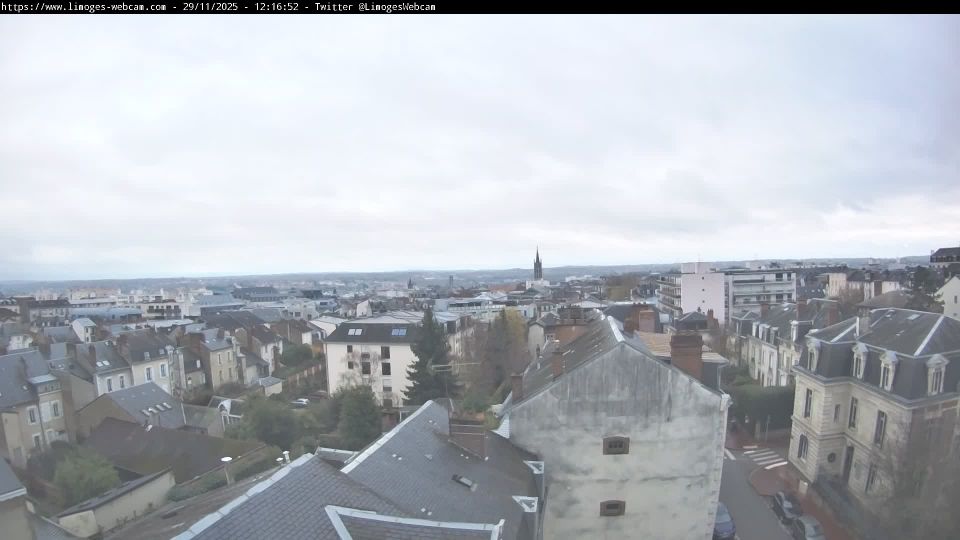Click the limoges-webcam.com URL in header
Viewport: 960px width, 540px height.
click(84, 7)
